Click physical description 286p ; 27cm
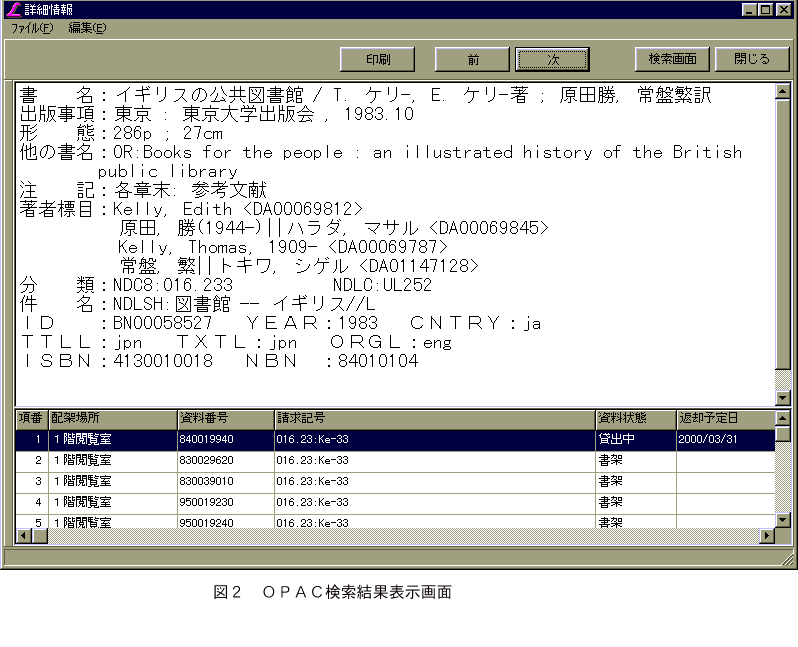Screen dimensions: 798x647 pyautogui.click(x=168, y=133)
